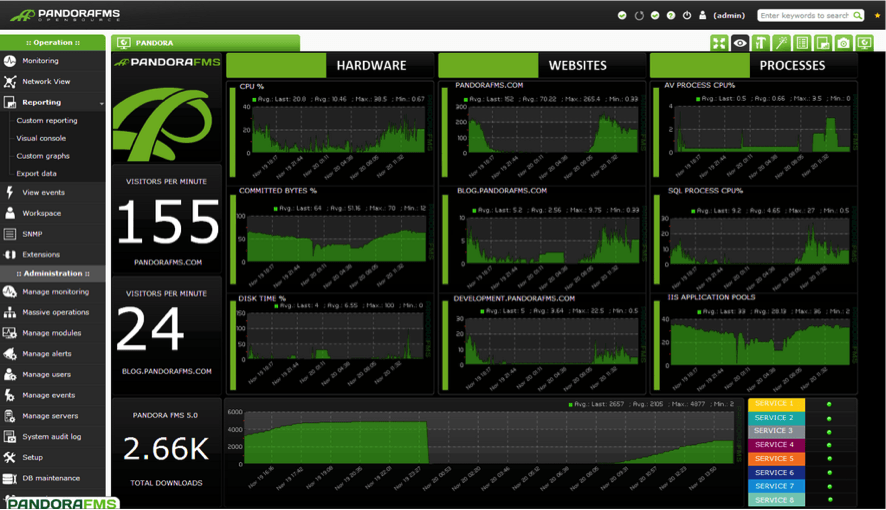Click the orange SERVICE 5 label
Screen dimensions: 886x510
coord(776,459)
